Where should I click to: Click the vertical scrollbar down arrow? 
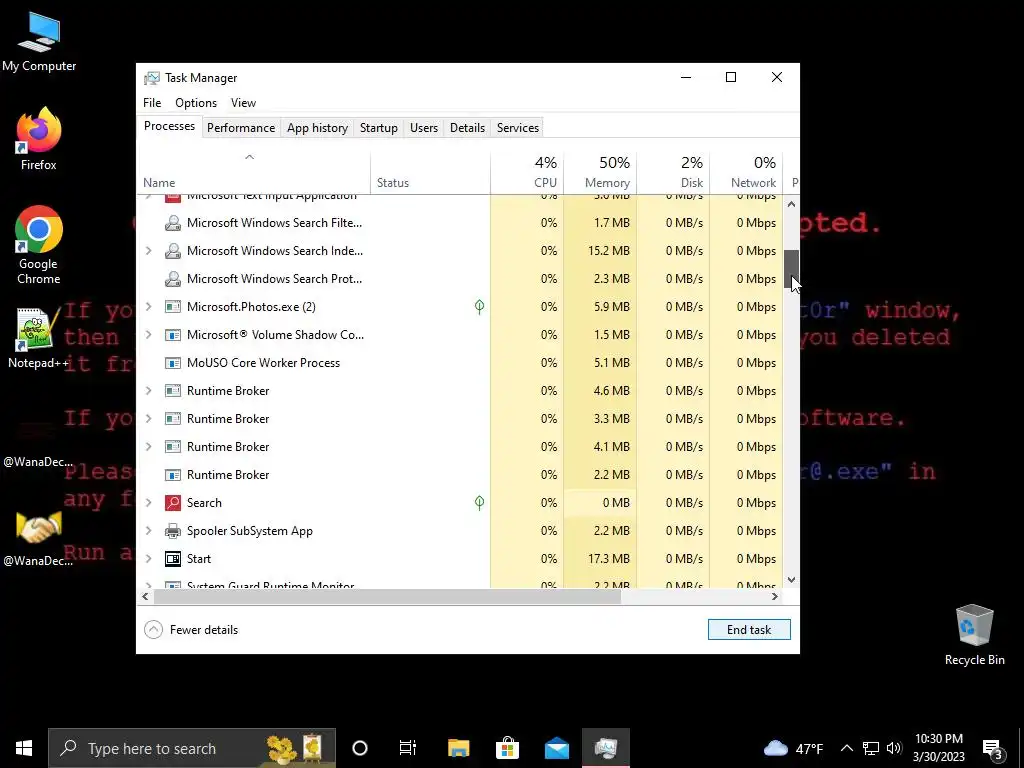(x=792, y=580)
